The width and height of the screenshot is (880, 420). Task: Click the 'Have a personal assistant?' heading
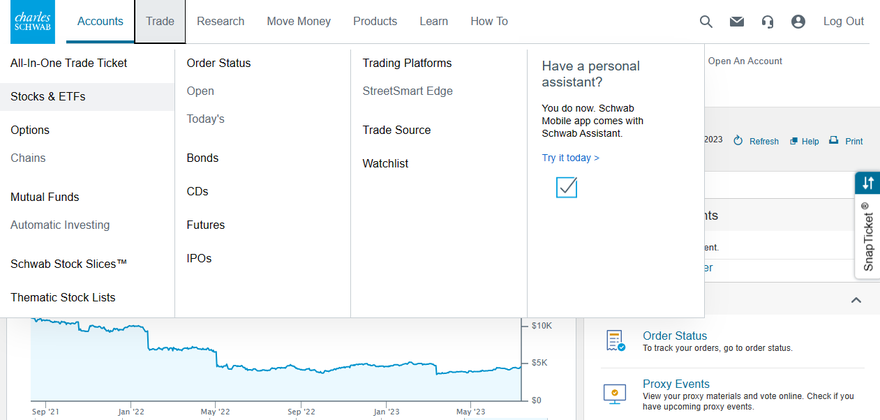[x=590, y=74]
